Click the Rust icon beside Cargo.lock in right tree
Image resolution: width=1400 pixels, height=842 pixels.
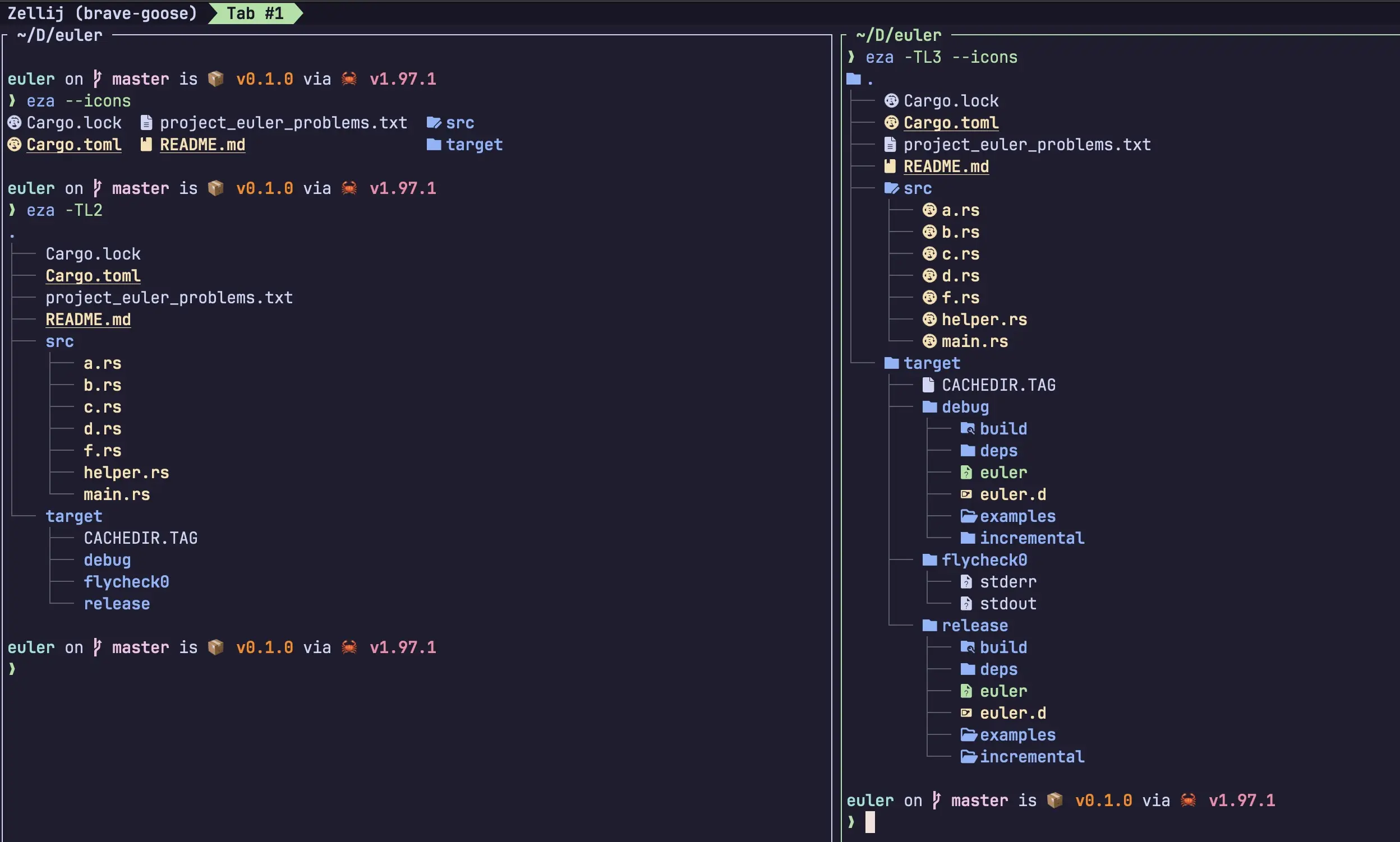[891, 101]
